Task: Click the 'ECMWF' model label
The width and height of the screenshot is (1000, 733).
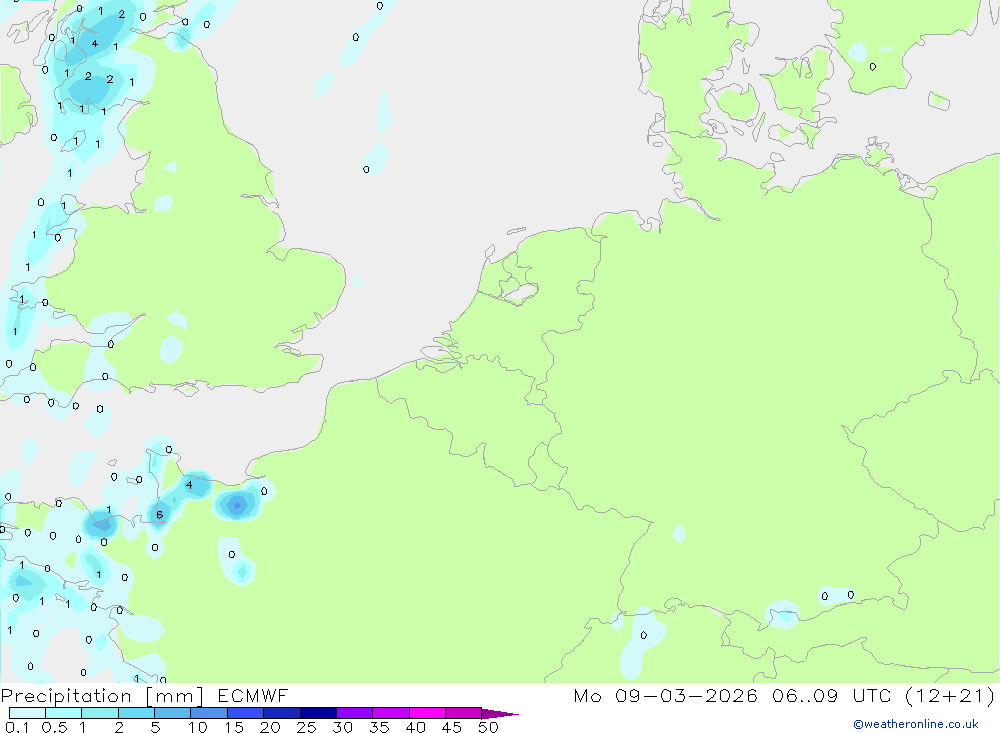Action: tap(253, 695)
